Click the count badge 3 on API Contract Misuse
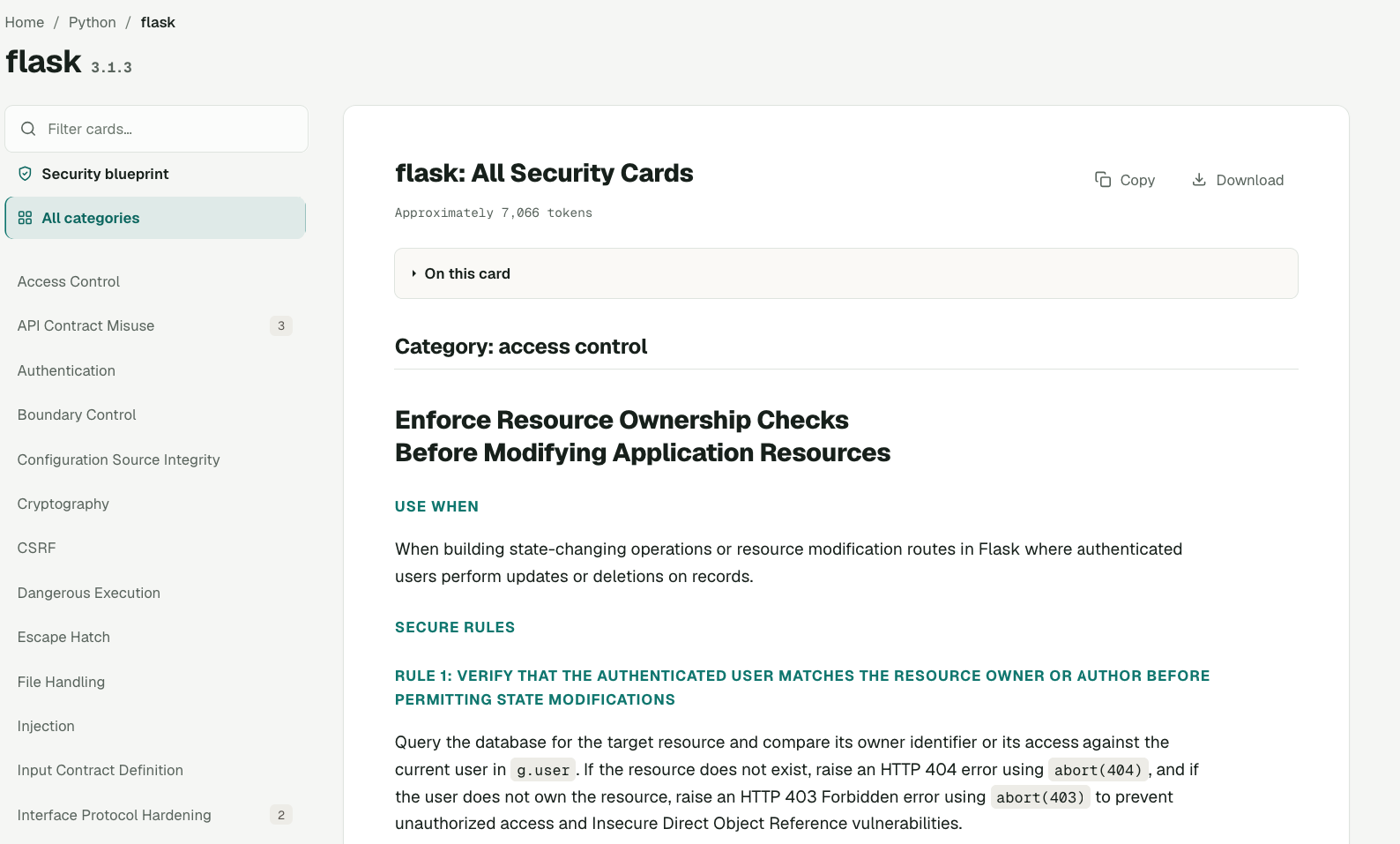 click(x=281, y=325)
